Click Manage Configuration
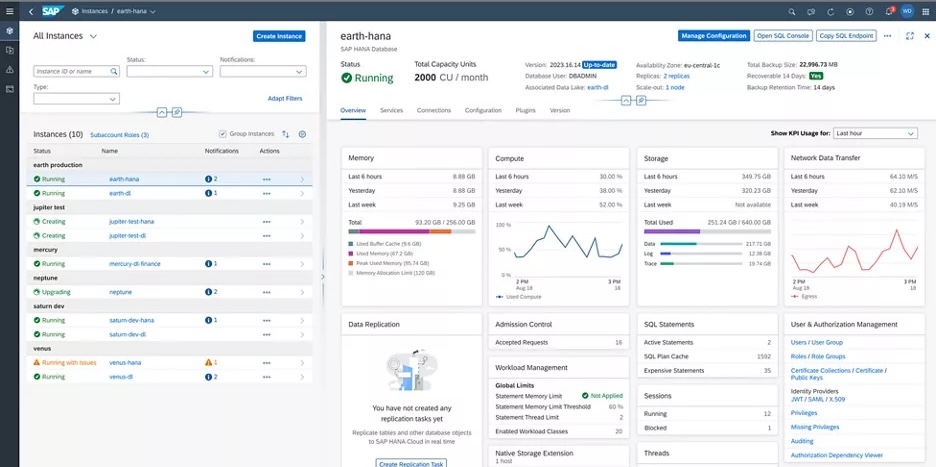The image size is (936, 467). tap(714, 36)
